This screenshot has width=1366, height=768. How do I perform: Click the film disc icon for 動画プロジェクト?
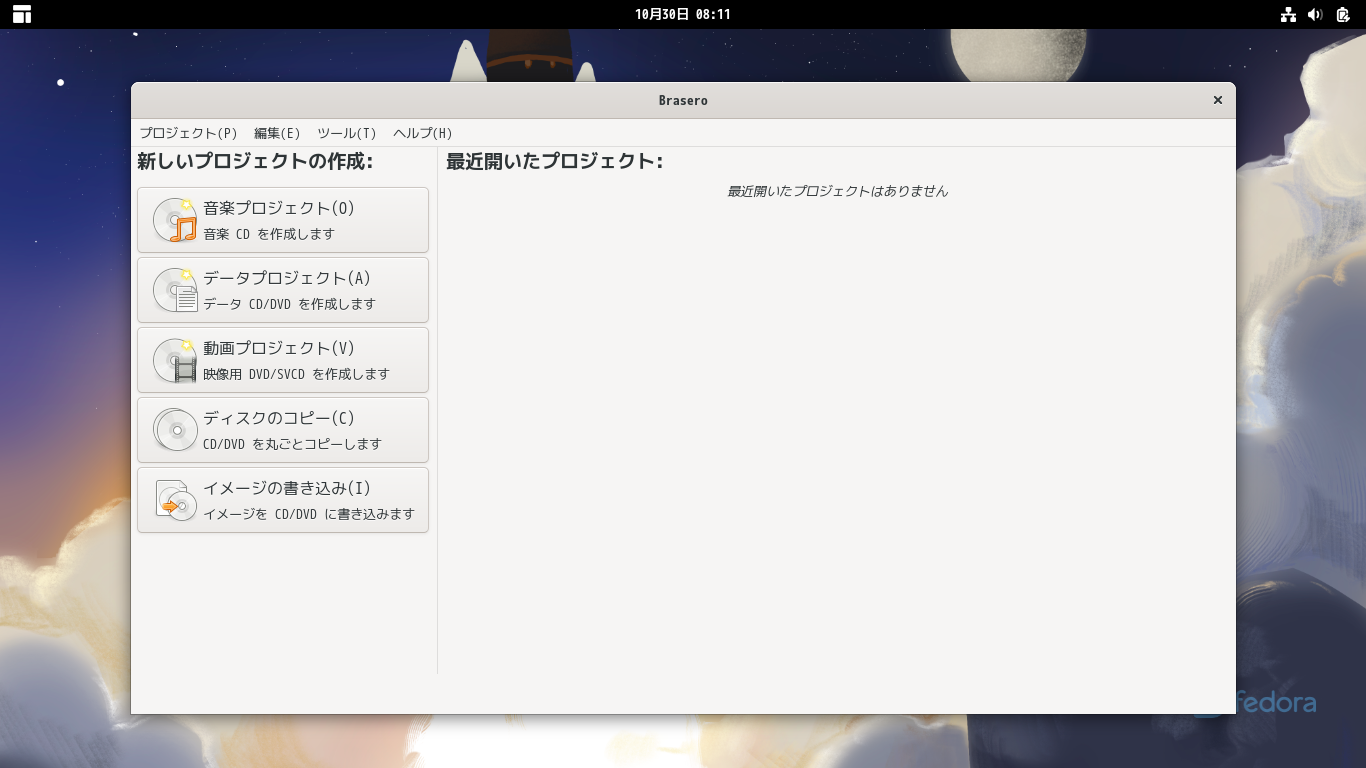click(x=175, y=360)
